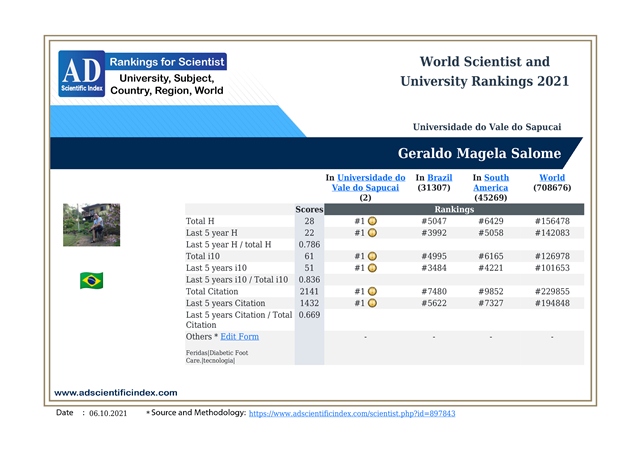This screenshot has width=640, height=453.
Task: Click the World ranking #229855
Action: click(x=552, y=291)
